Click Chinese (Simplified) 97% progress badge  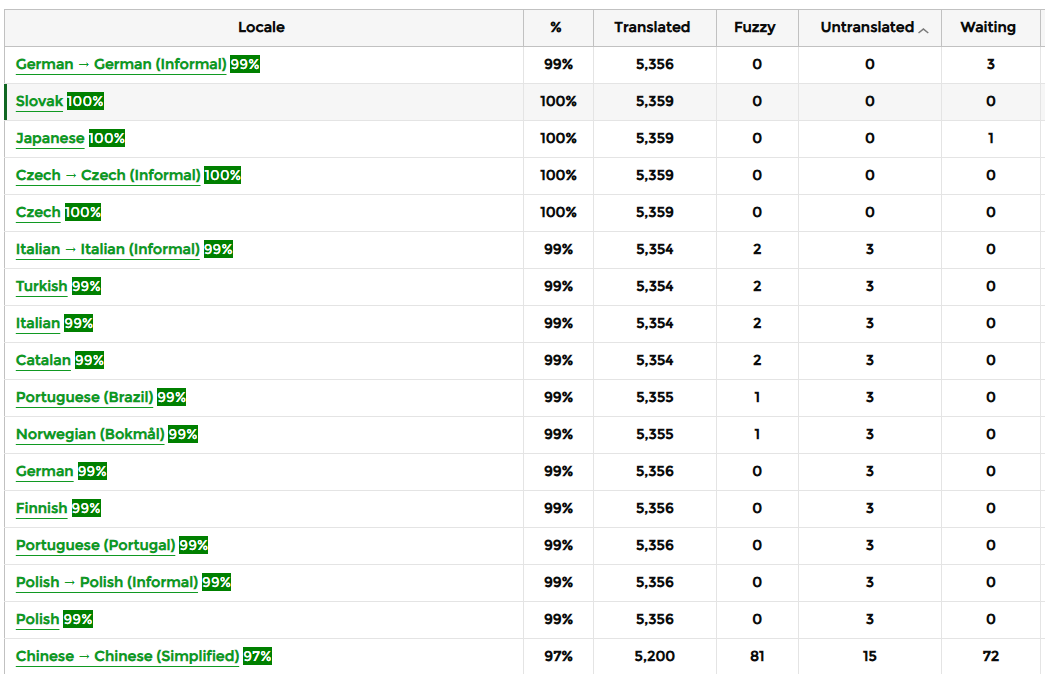(257, 657)
